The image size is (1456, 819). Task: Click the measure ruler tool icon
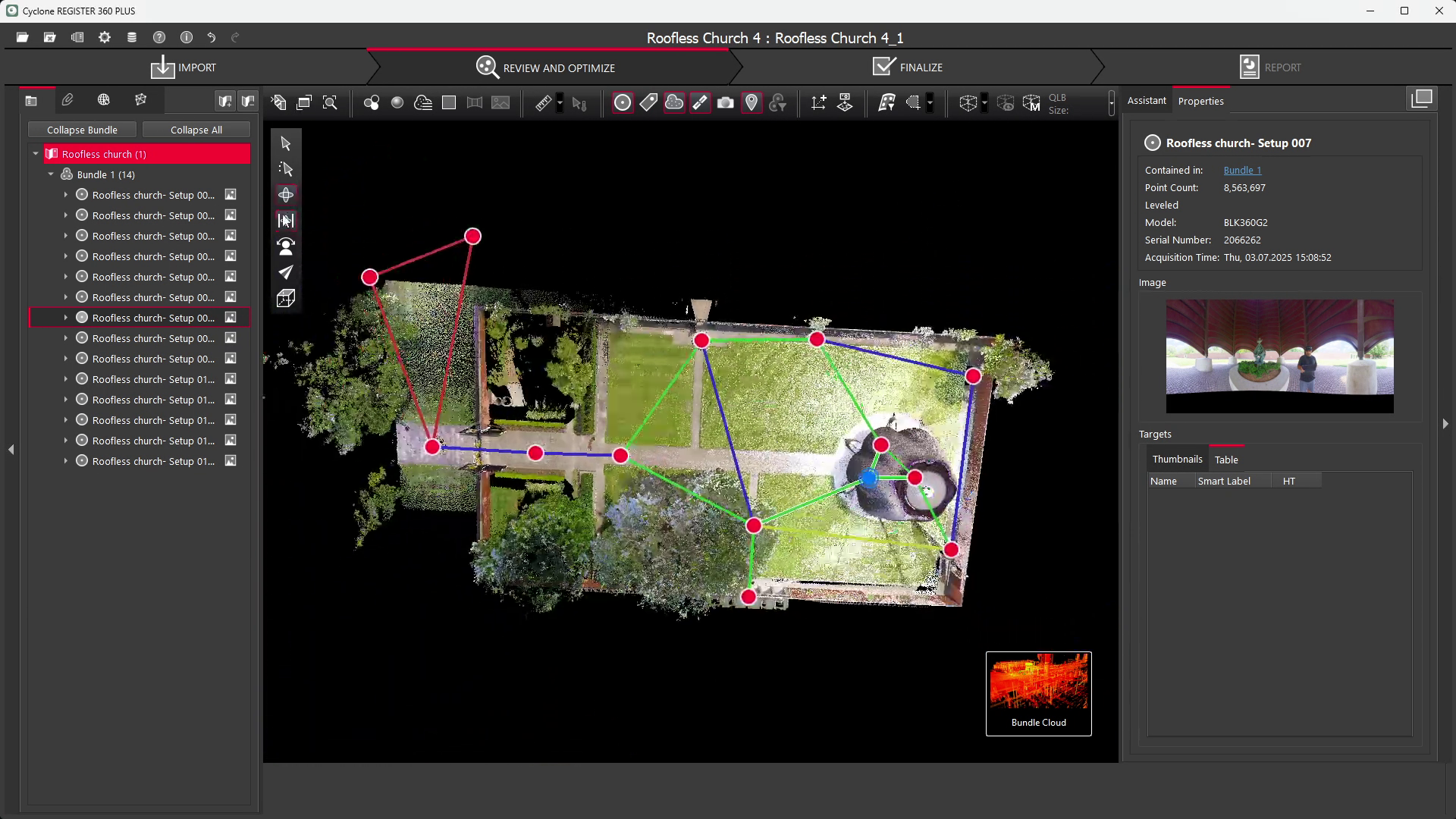543,103
